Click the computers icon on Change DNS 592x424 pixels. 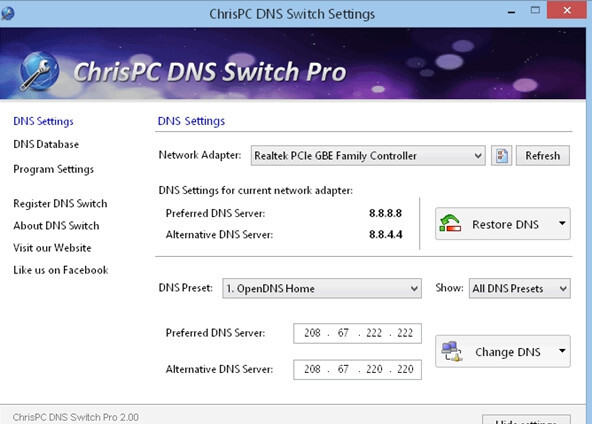pyautogui.click(x=452, y=352)
